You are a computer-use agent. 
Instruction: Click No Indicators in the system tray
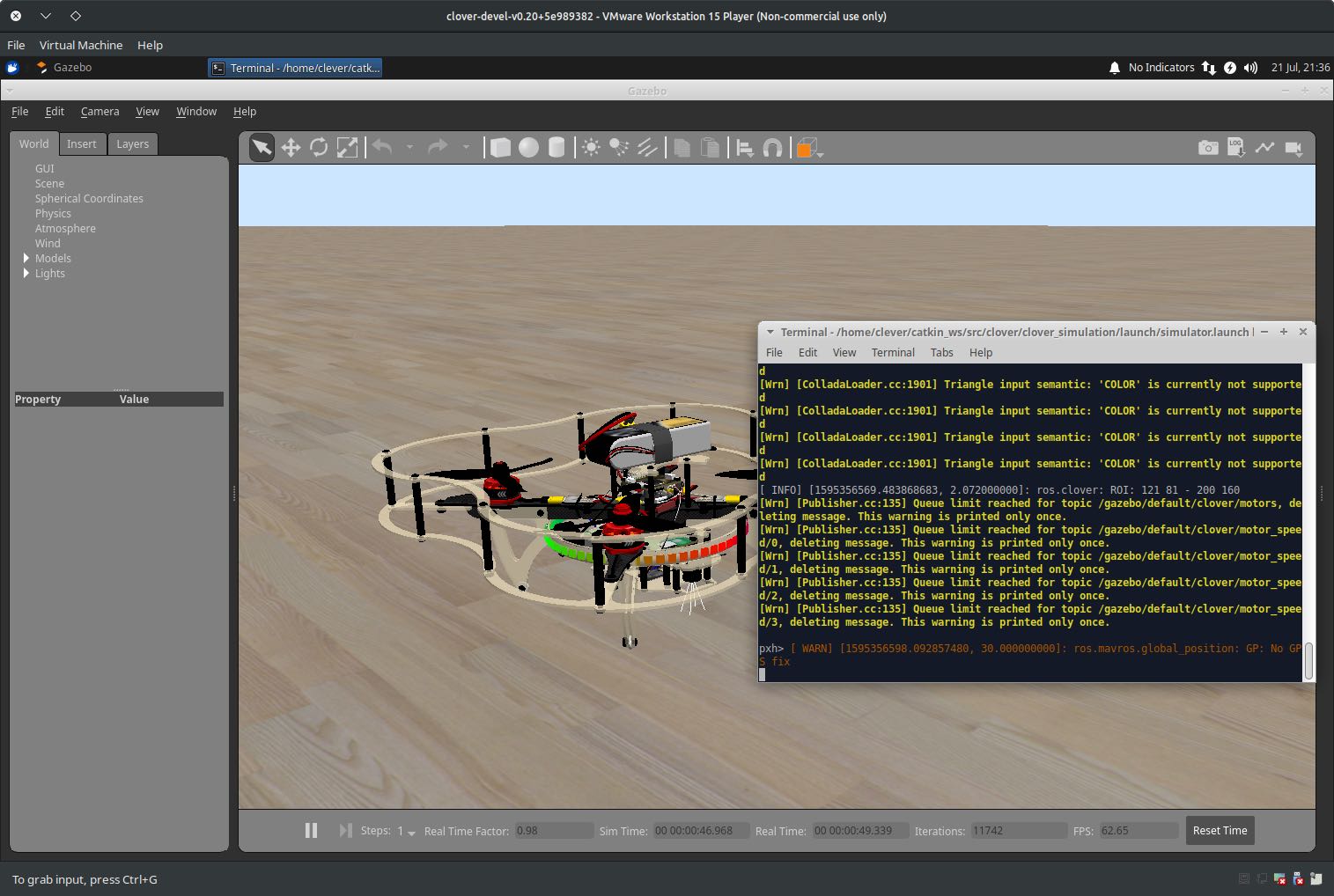[x=1161, y=67]
